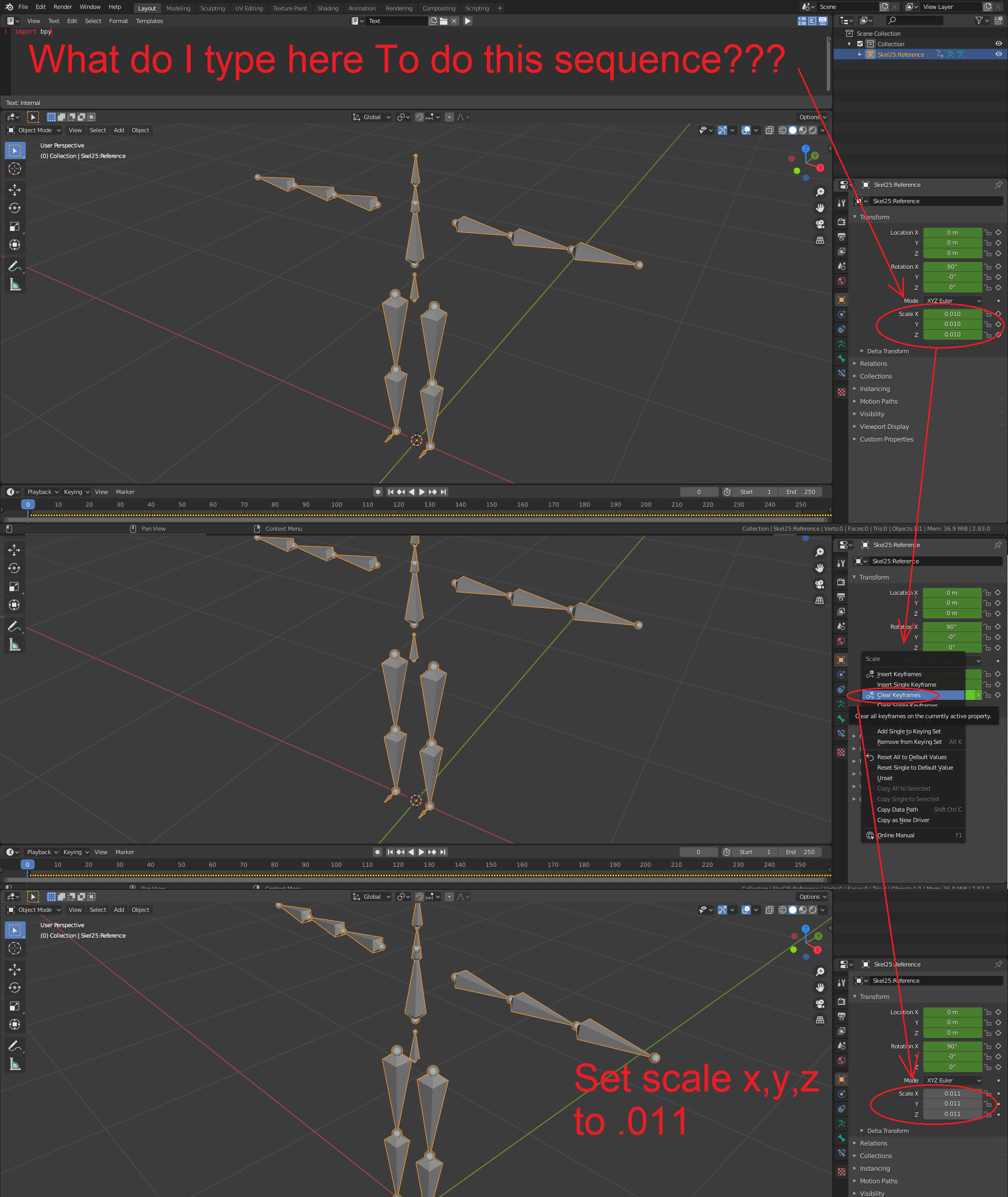Open the World Properties tab
The width and height of the screenshot is (1008, 1197).
841,280
